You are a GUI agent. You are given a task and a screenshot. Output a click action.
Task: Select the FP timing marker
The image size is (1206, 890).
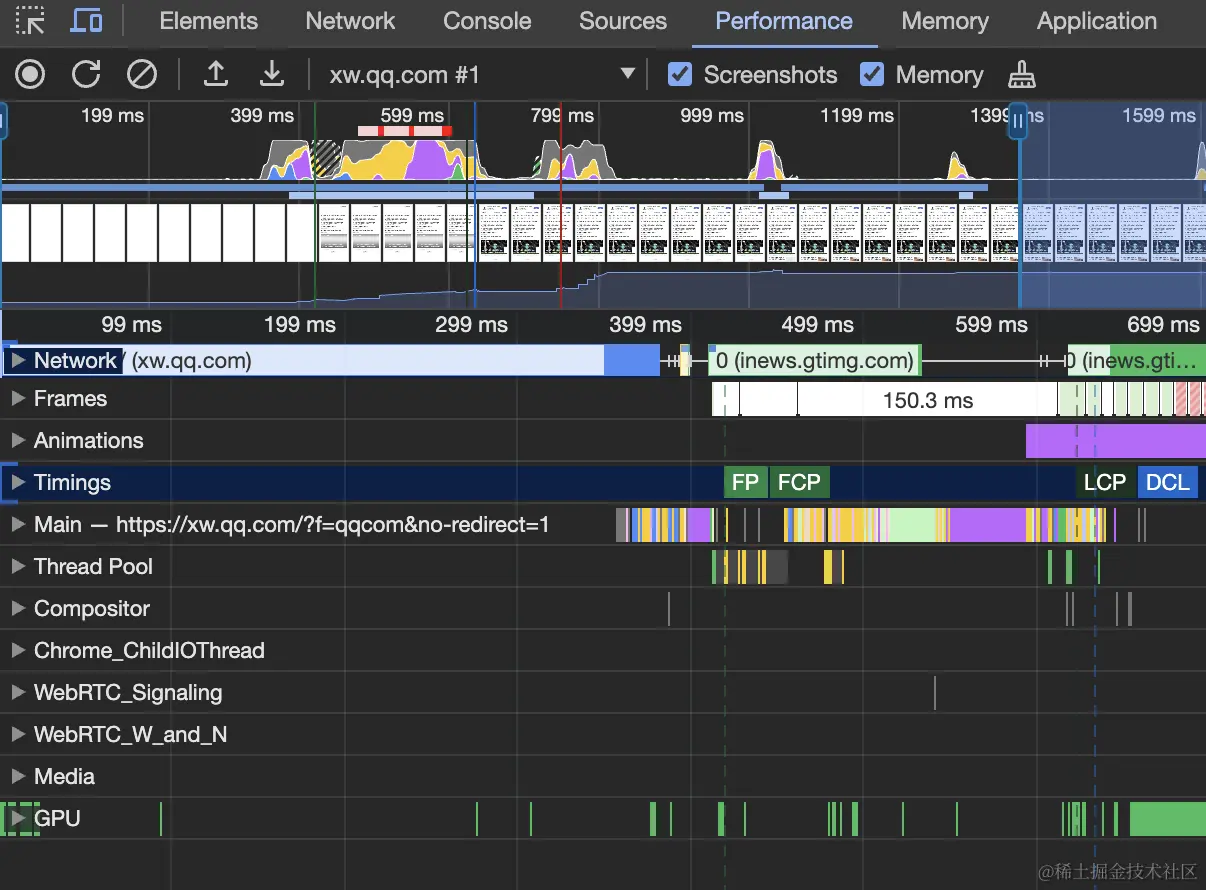coord(745,482)
